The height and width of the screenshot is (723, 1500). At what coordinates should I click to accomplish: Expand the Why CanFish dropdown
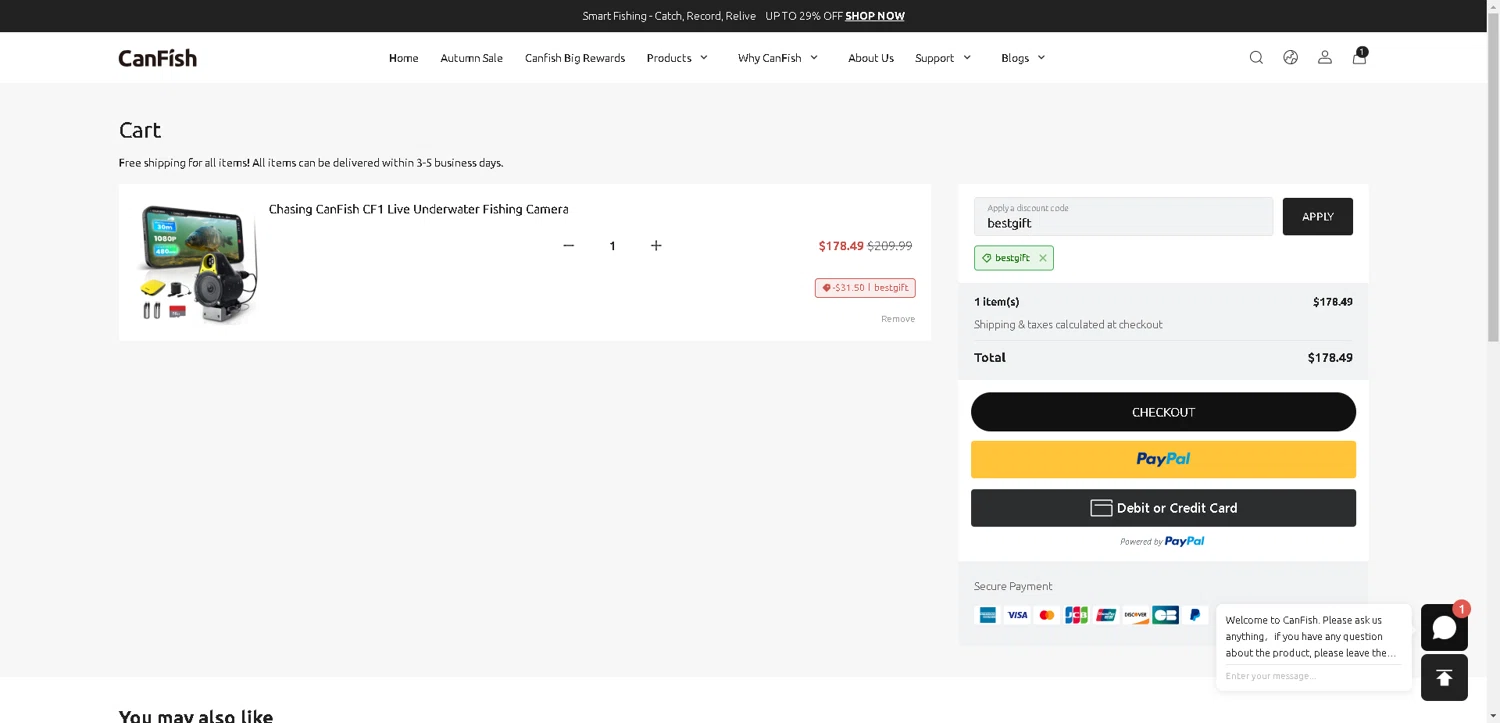pos(778,58)
